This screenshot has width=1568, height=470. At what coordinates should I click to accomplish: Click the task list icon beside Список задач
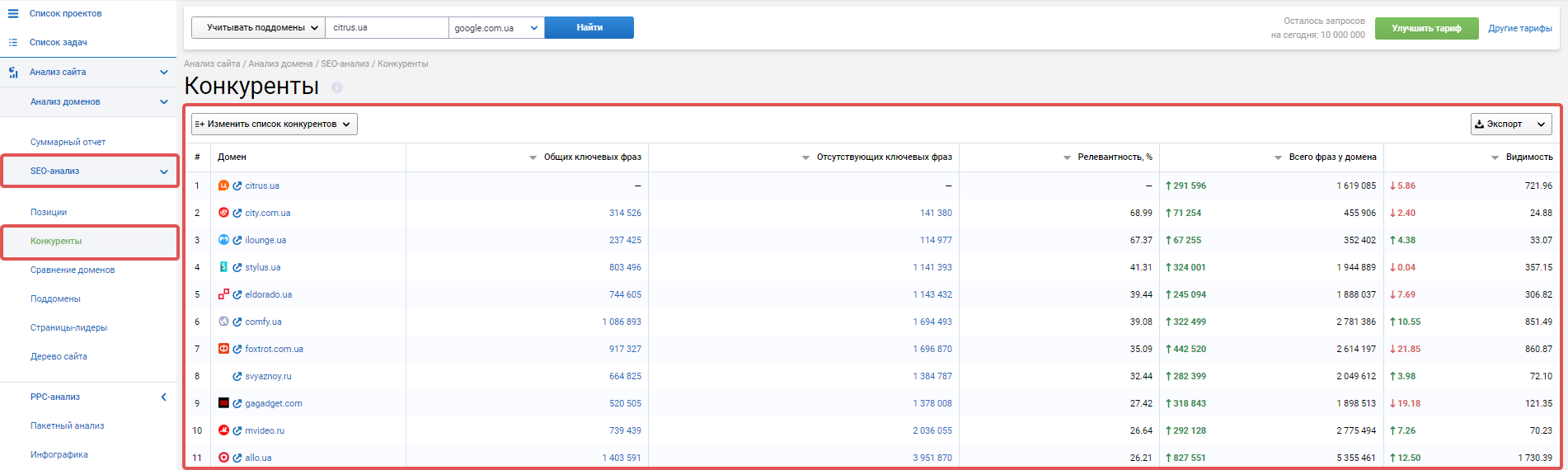click(x=12, y=42)
